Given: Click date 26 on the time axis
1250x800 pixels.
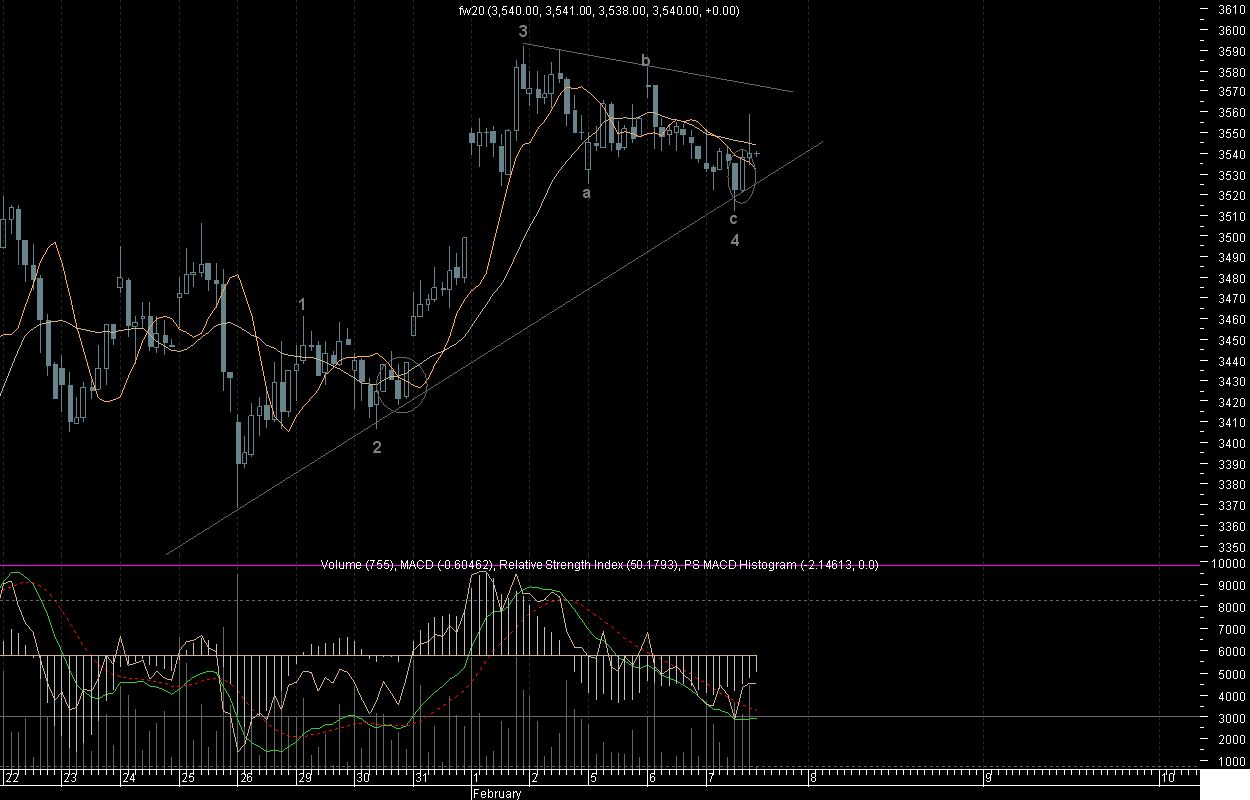Looking at the screenshot, I should point(247,778).
